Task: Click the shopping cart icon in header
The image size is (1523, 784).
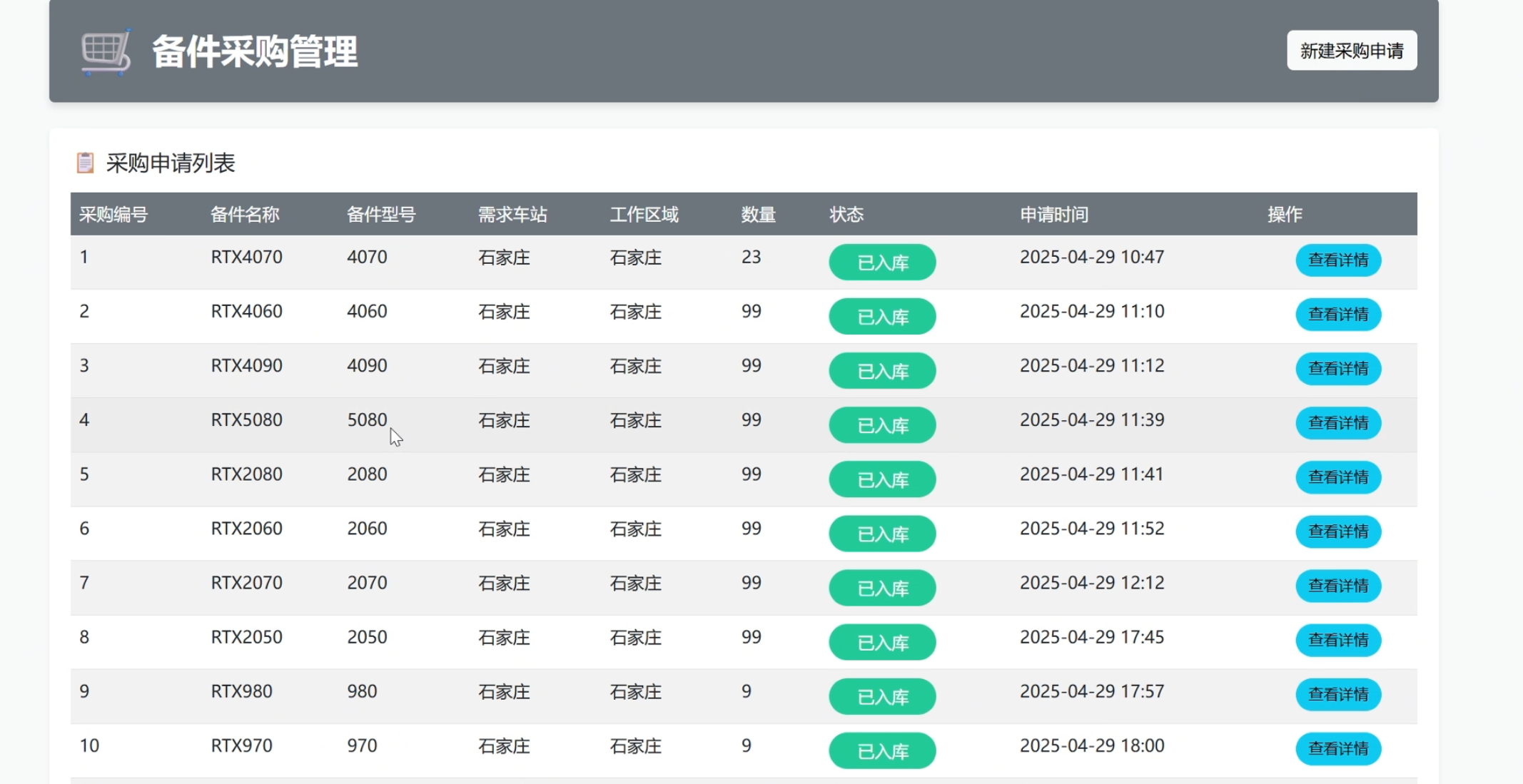Action: [x=106, y=51]
